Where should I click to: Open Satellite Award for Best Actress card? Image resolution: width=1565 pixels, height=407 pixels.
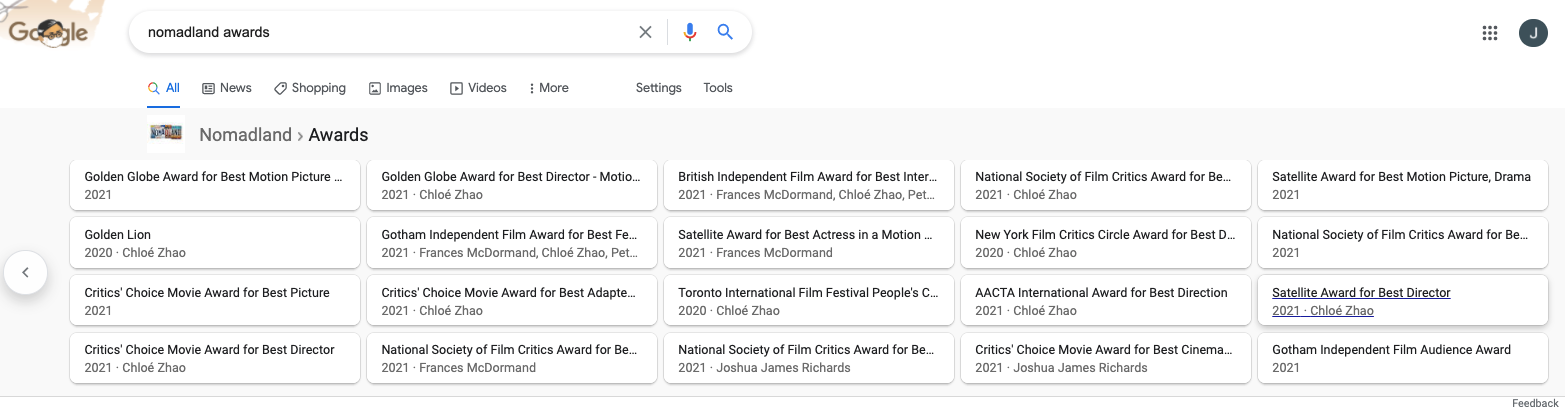[x=809, y=243]
